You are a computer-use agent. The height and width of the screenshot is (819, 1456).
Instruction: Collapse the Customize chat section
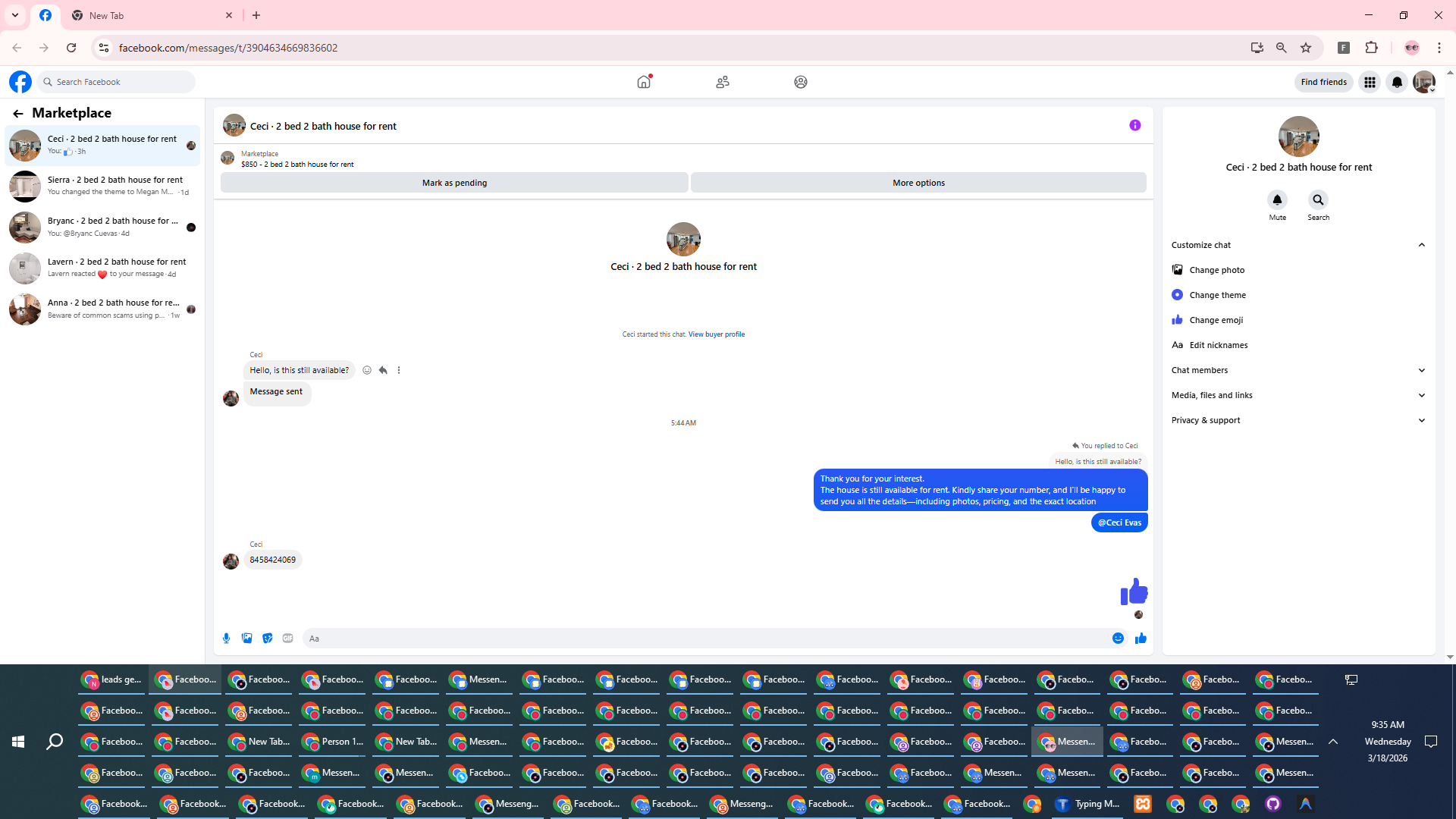point(1421,245)
